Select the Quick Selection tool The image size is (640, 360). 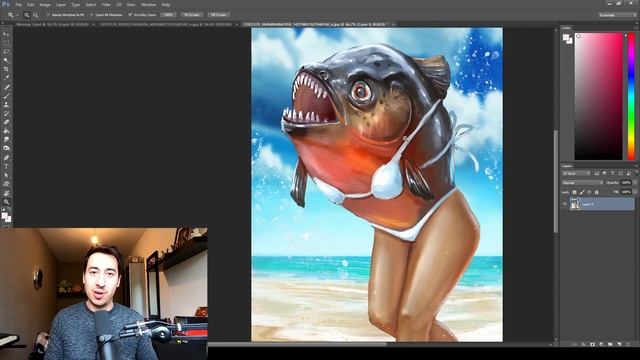coord(6,60)
